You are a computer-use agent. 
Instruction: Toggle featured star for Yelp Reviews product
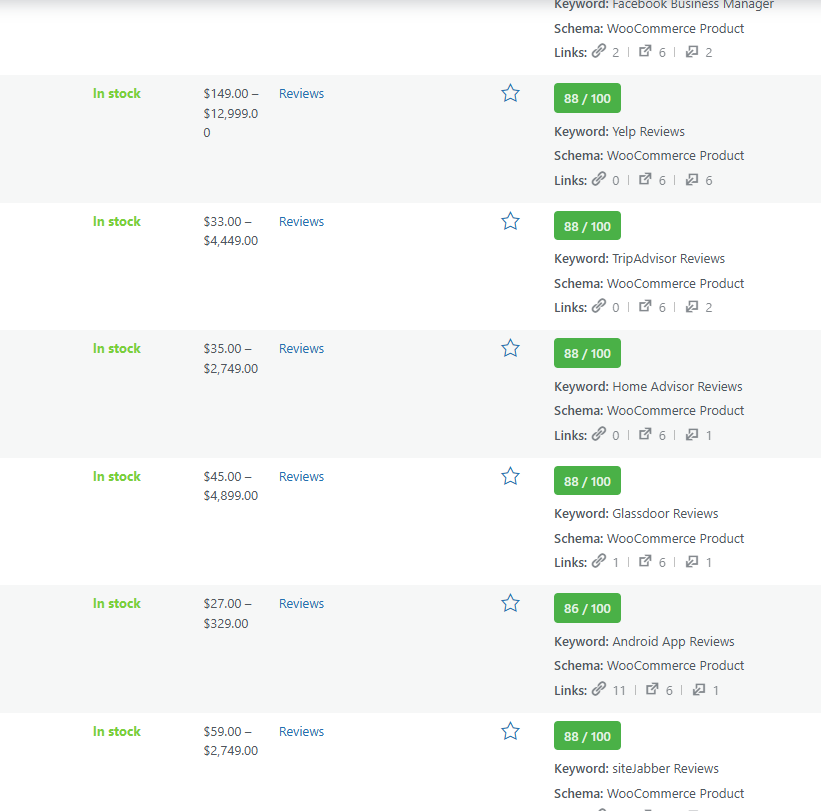[x=510, y=94]
